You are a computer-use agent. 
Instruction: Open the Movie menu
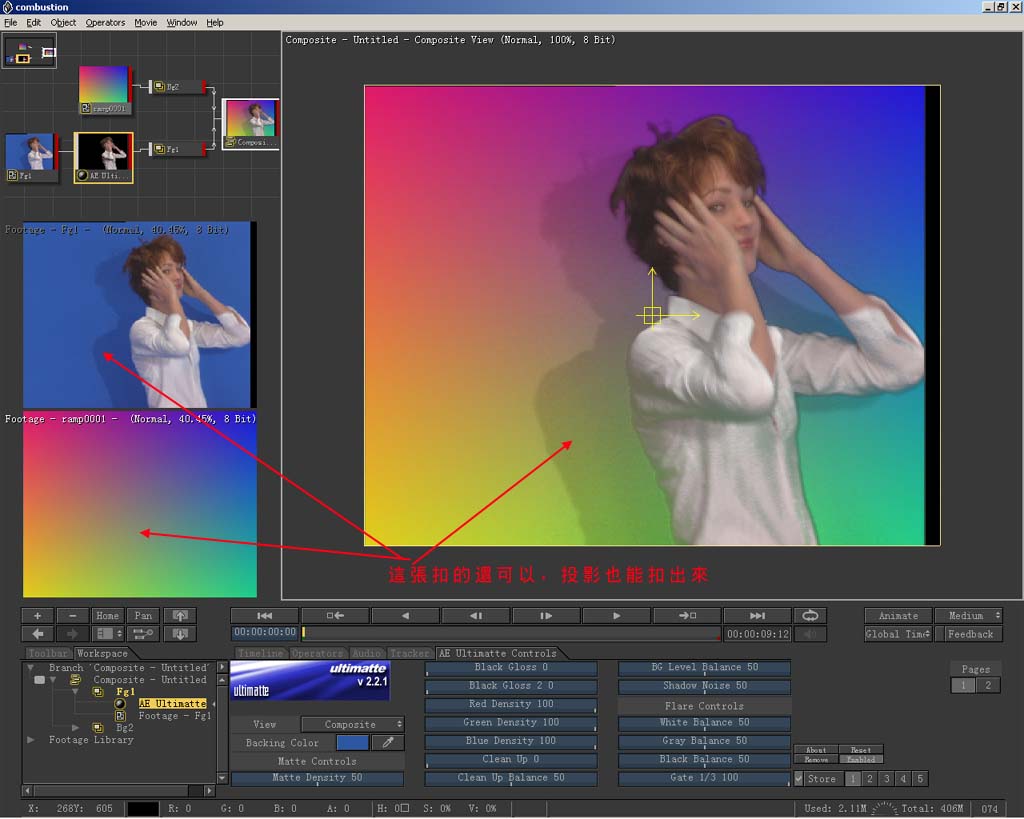click(x=146, y=22)
